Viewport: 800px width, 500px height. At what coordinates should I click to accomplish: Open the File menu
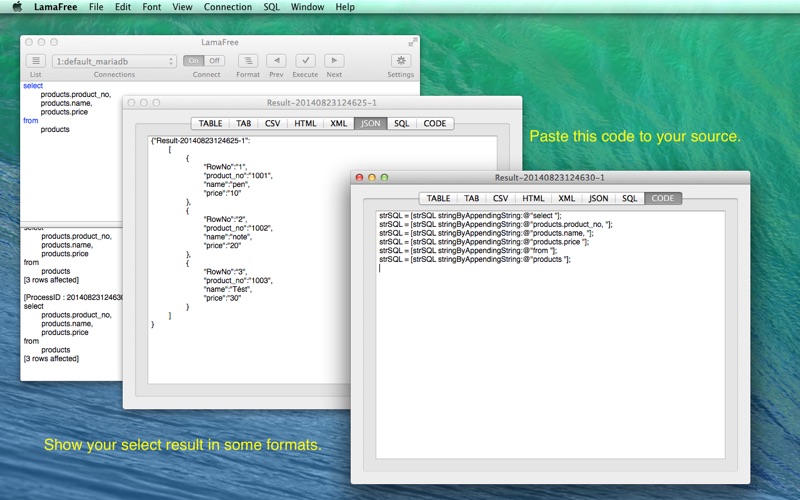click(x=96, y=7)
